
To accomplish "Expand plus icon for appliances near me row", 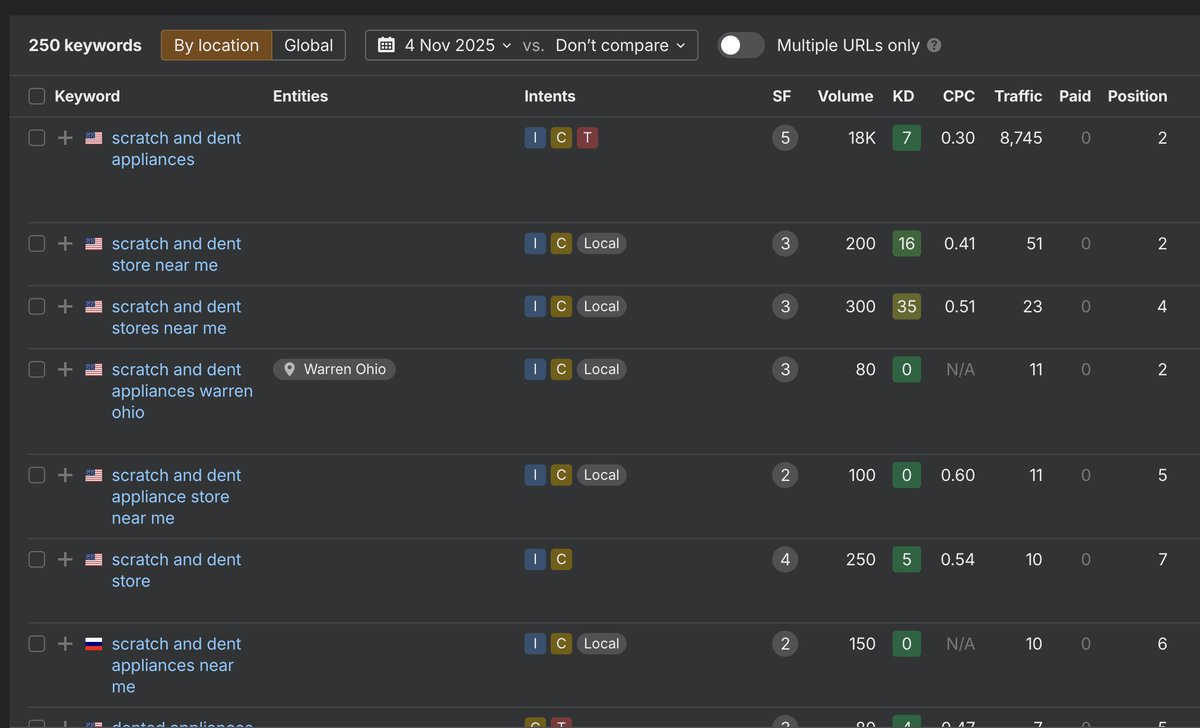I will tap(65, 644).
